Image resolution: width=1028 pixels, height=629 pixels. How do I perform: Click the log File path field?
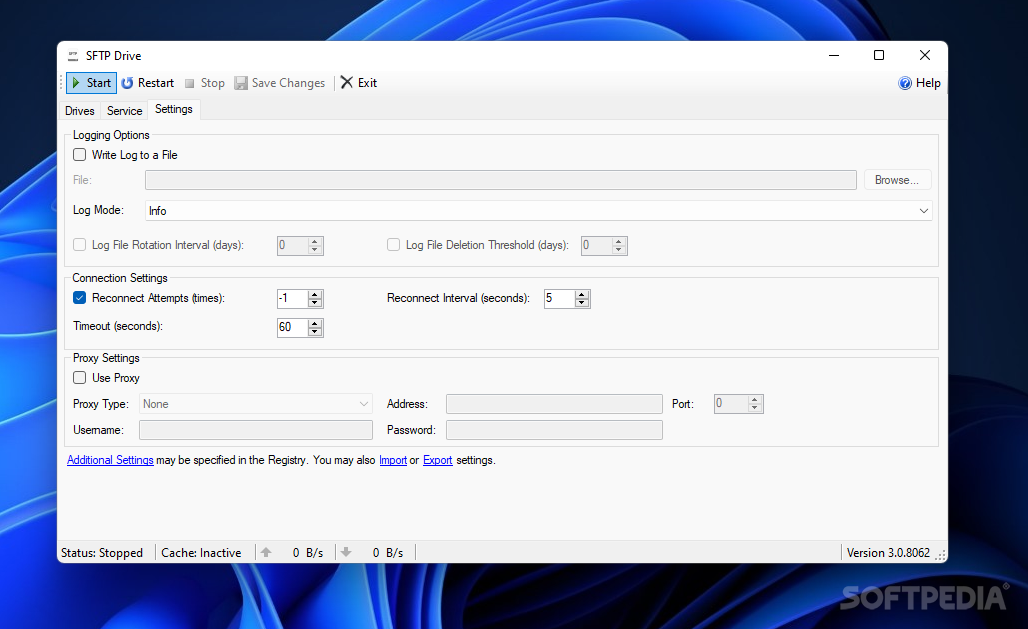(x=501, y=180)
